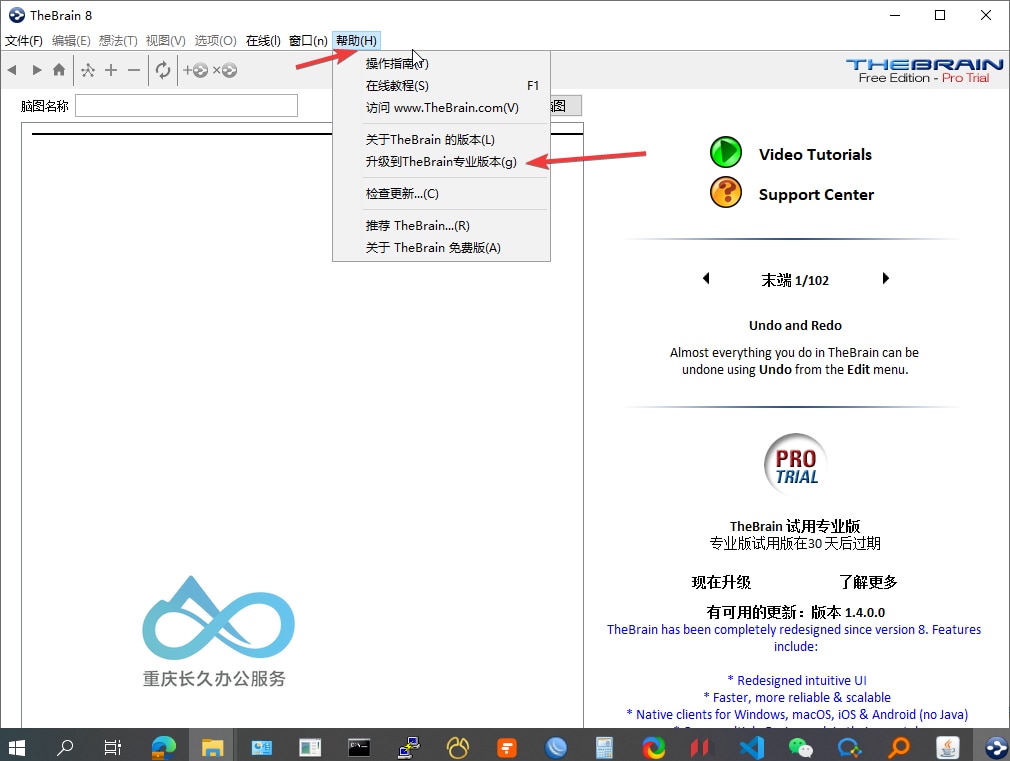Click the "有可用的更新: 版本 1.4.0.0" text
Screen dimensions: 1010x761
pyautogui.click(x=796, y=612)
